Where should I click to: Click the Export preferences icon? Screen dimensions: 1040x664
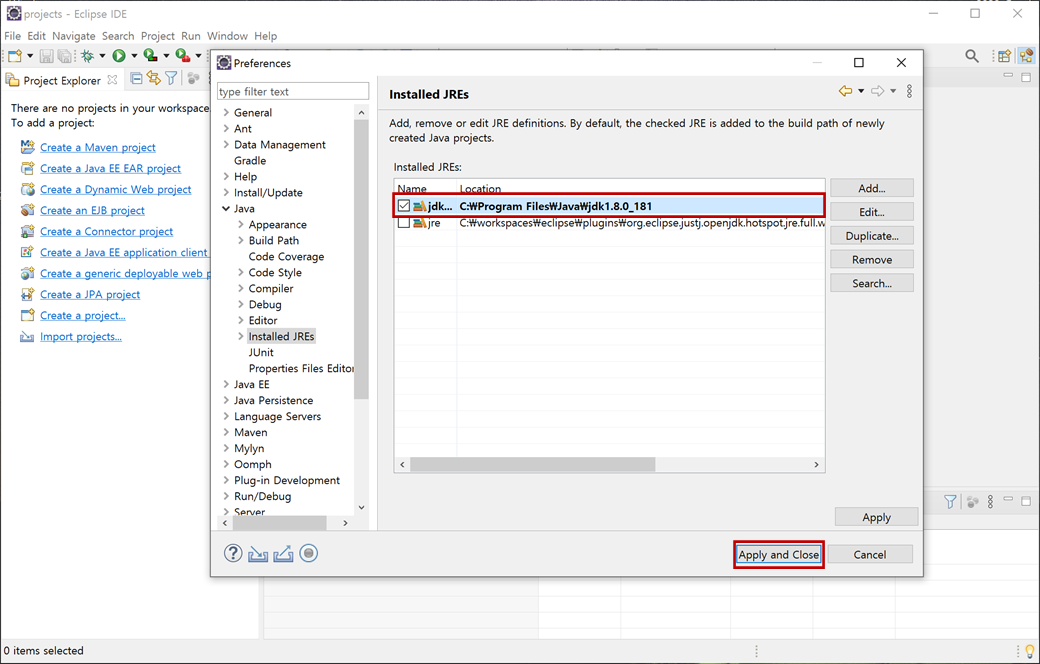pyautogui.click(x=283, y=553)
